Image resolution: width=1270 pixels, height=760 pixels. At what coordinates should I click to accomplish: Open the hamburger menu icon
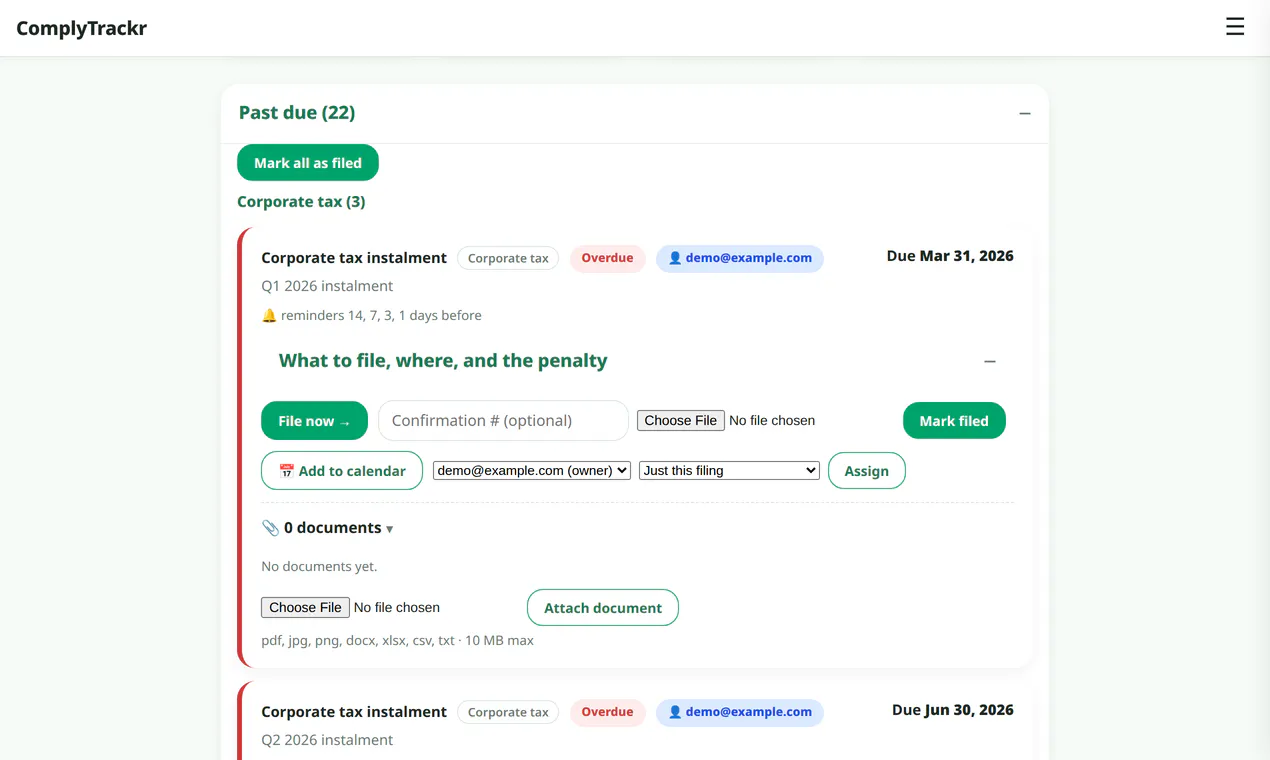(x=1235, y=27)
